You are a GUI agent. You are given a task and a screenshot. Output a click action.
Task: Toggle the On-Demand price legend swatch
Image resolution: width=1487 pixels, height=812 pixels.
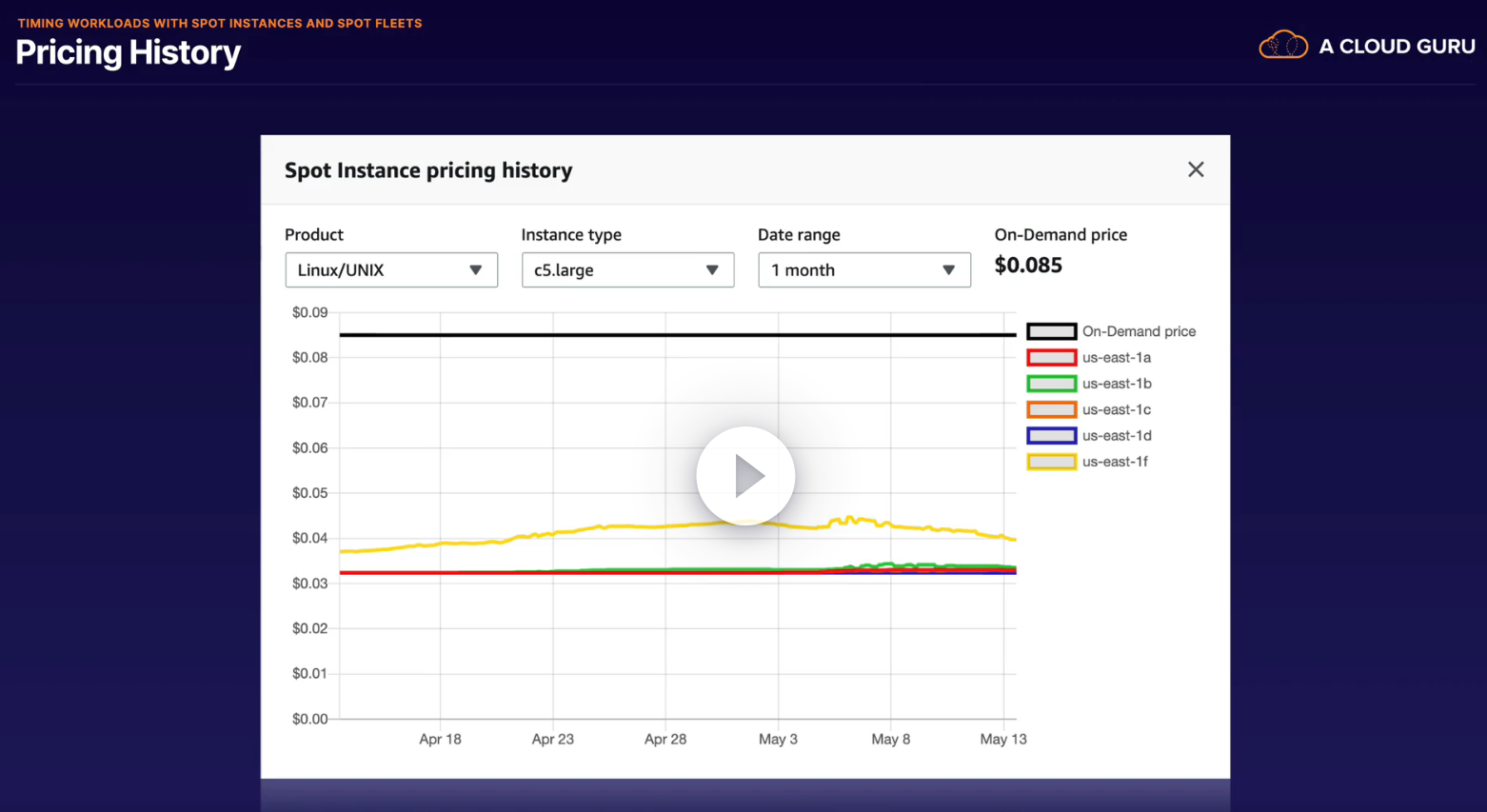1051,331
